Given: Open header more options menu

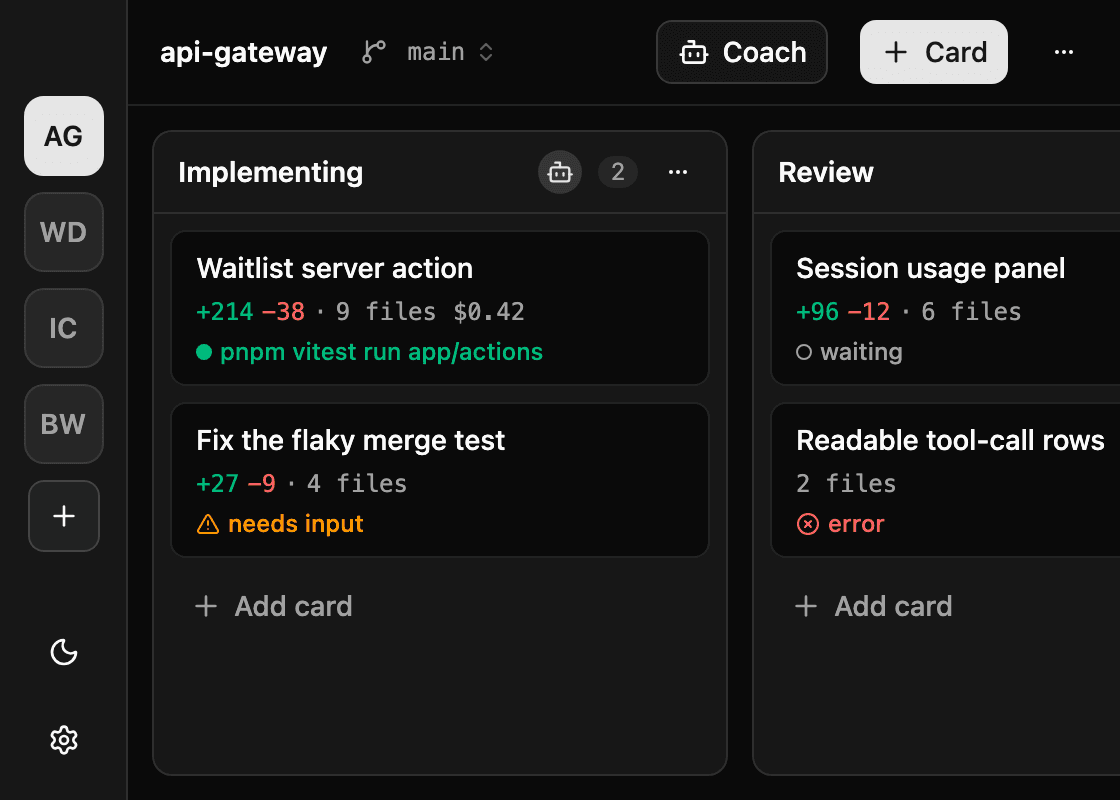Looking at the screenshot, I should pos(1064,52).
